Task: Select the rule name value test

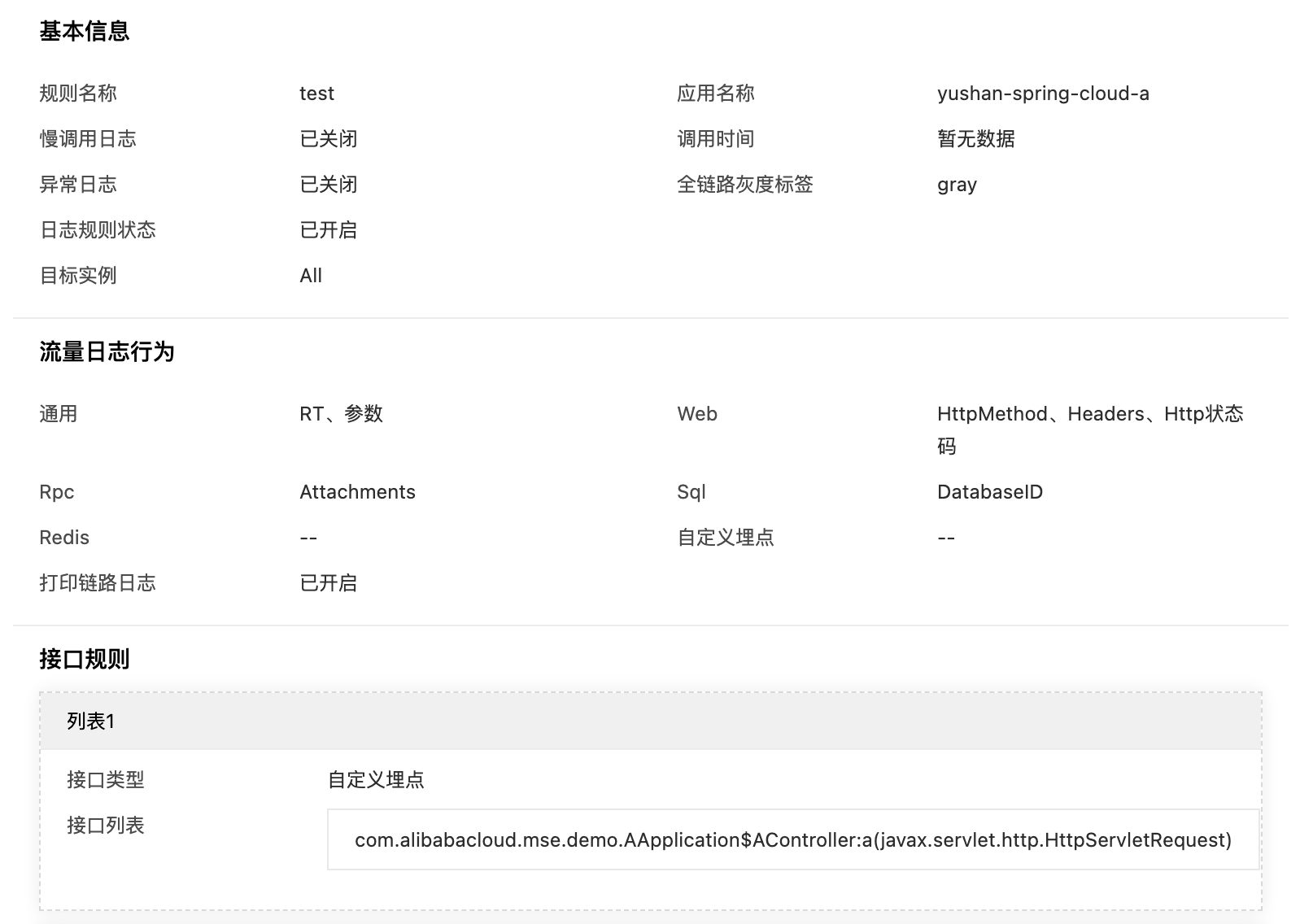Action: click(316, 94)
